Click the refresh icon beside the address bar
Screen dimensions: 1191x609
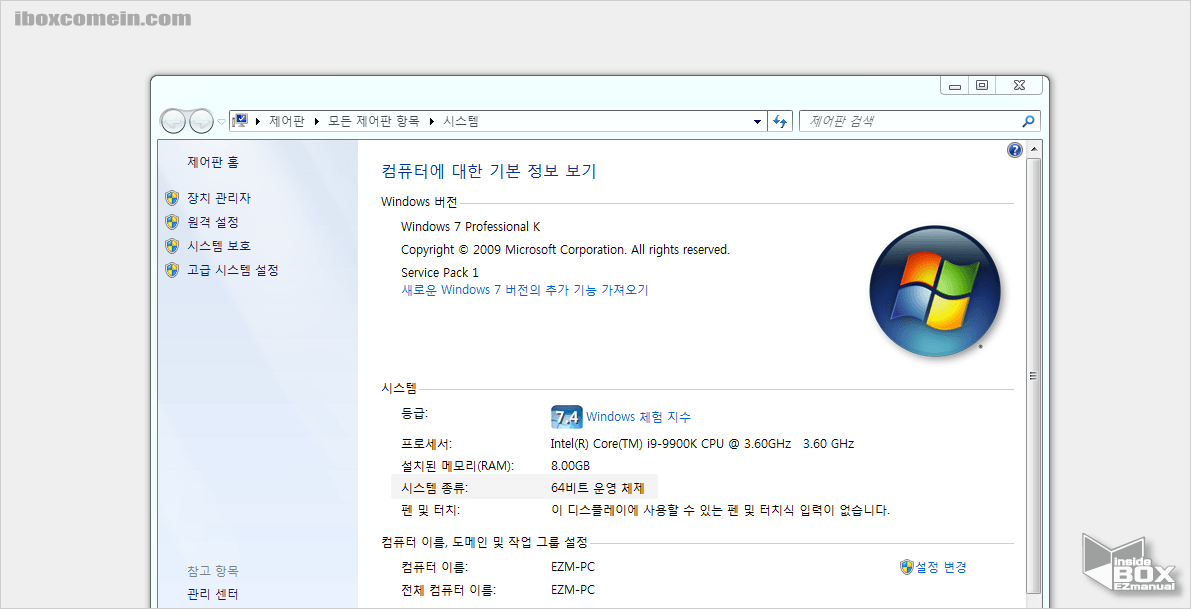click(780, 120)
